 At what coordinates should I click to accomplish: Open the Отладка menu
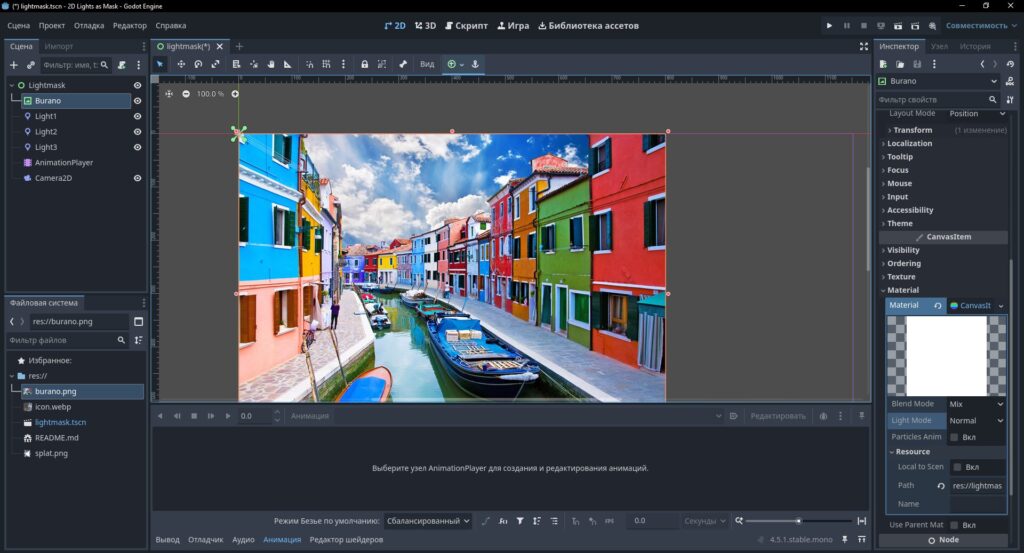tap(89, 25)
